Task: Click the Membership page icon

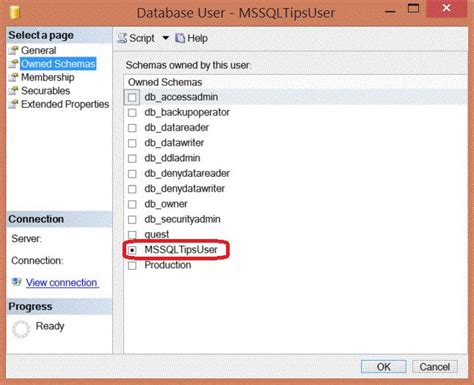Action: 14,77
